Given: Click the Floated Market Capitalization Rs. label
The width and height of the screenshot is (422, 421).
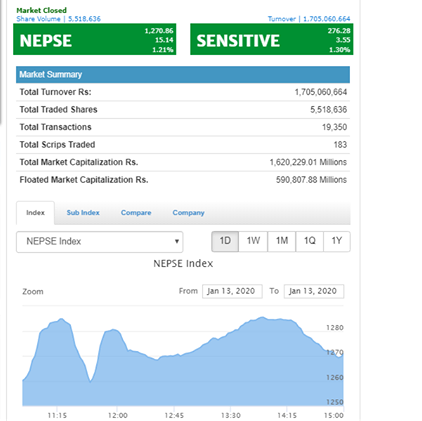Looking at the screenshot, I should (84, 180).
